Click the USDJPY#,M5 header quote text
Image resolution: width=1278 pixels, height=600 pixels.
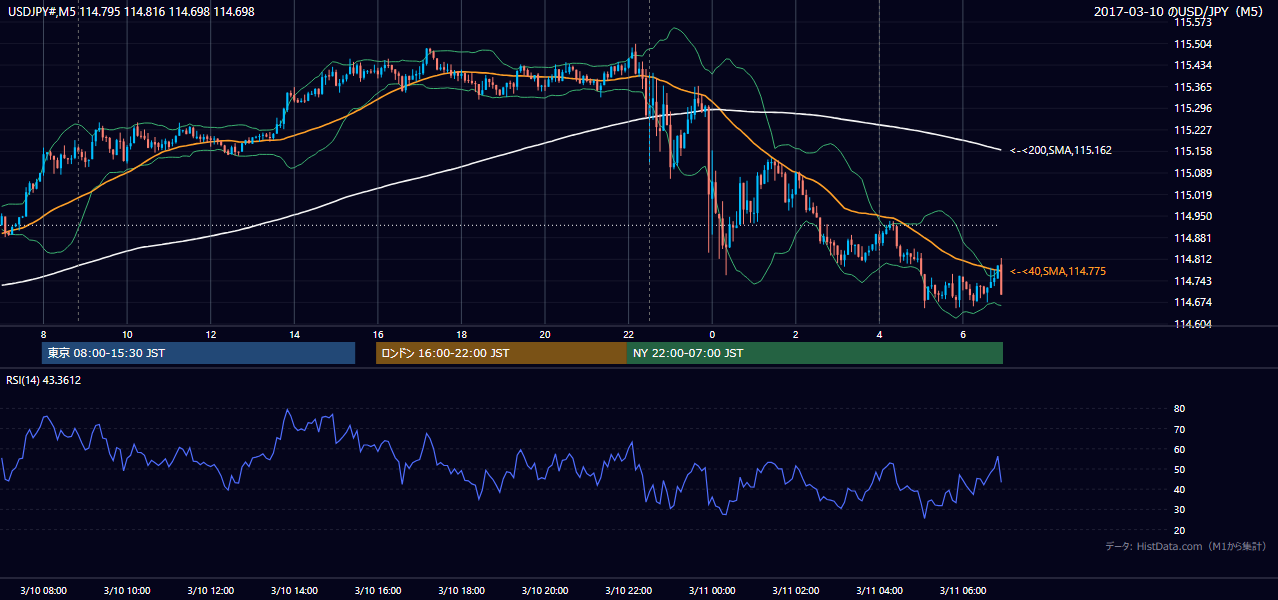[130, 11]
